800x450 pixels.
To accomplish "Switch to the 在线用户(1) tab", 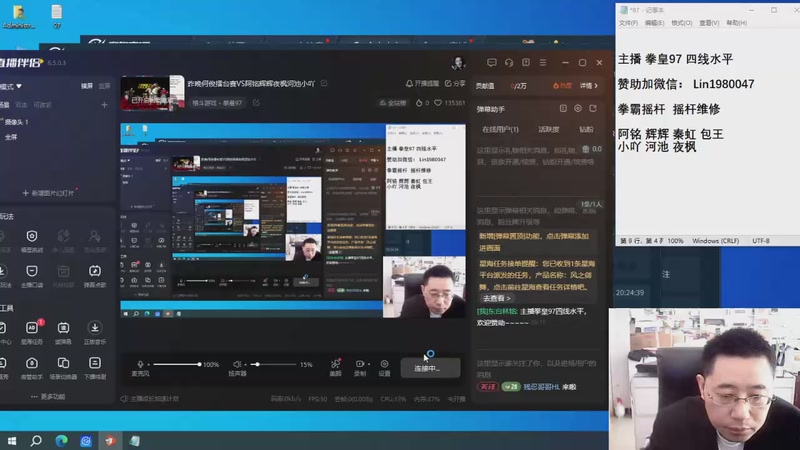I will click(x=500, y=130).
